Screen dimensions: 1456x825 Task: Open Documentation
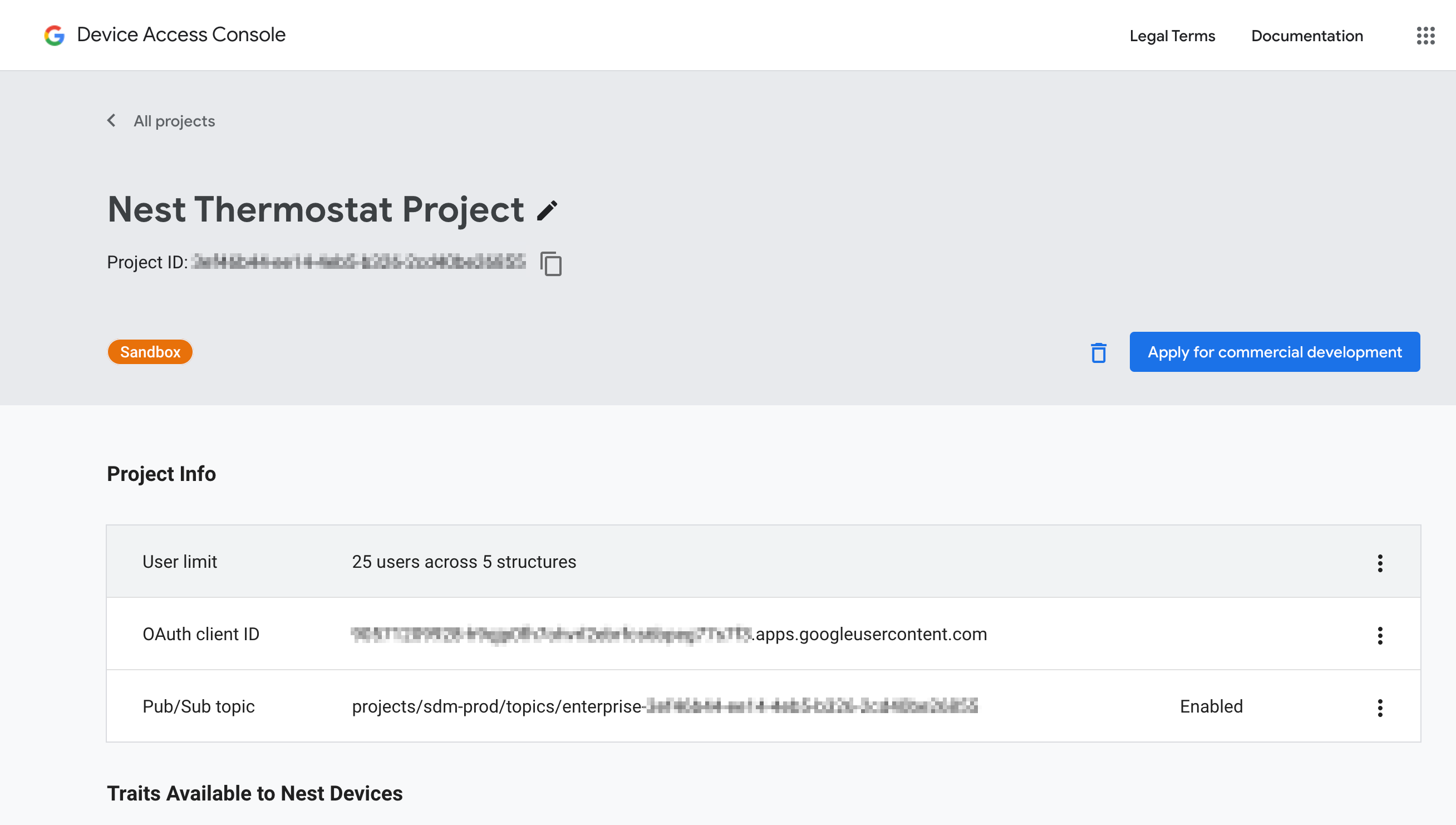coord(1307,36)
